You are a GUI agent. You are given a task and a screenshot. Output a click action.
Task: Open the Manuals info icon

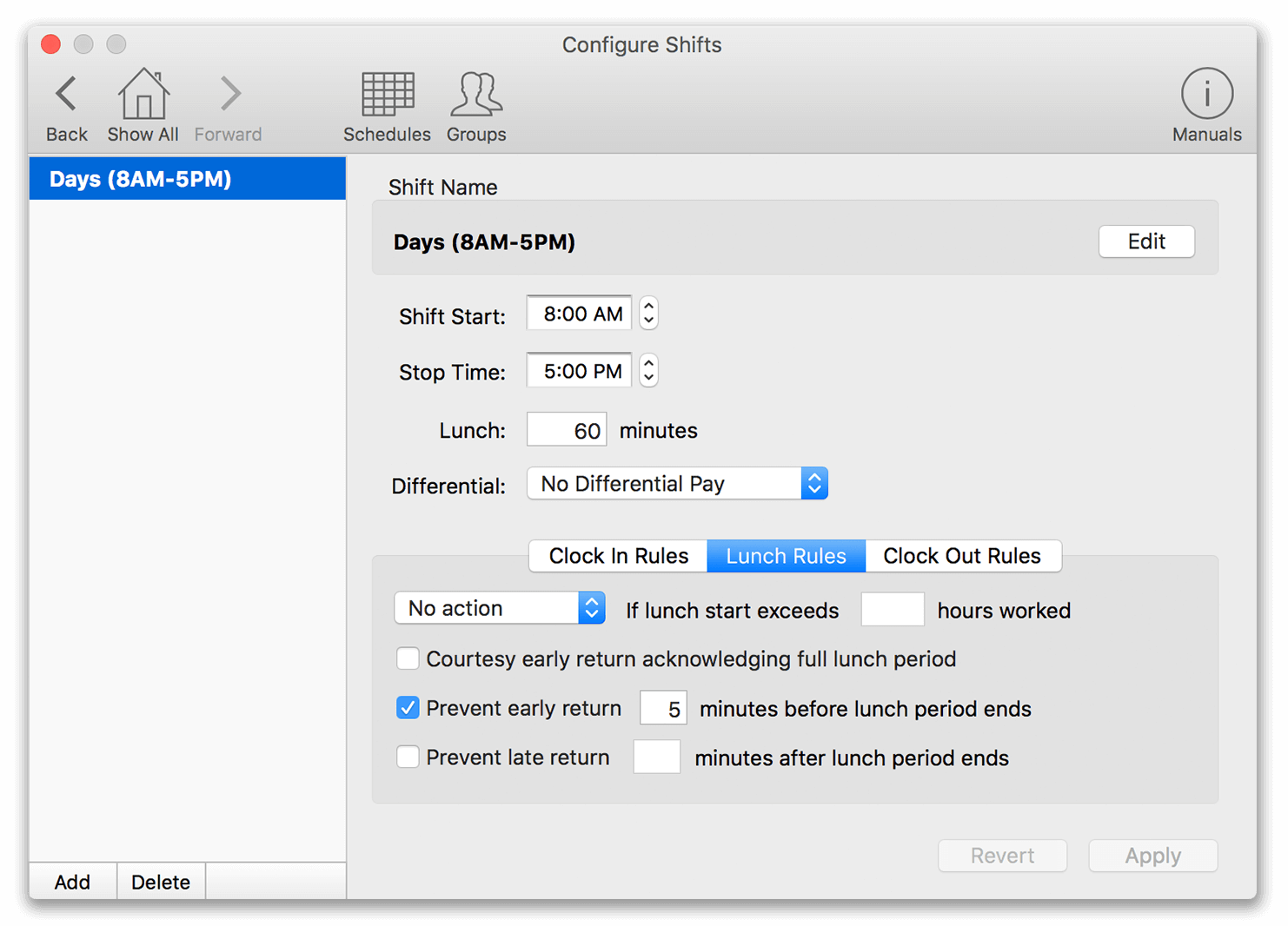coord(1206,95)
